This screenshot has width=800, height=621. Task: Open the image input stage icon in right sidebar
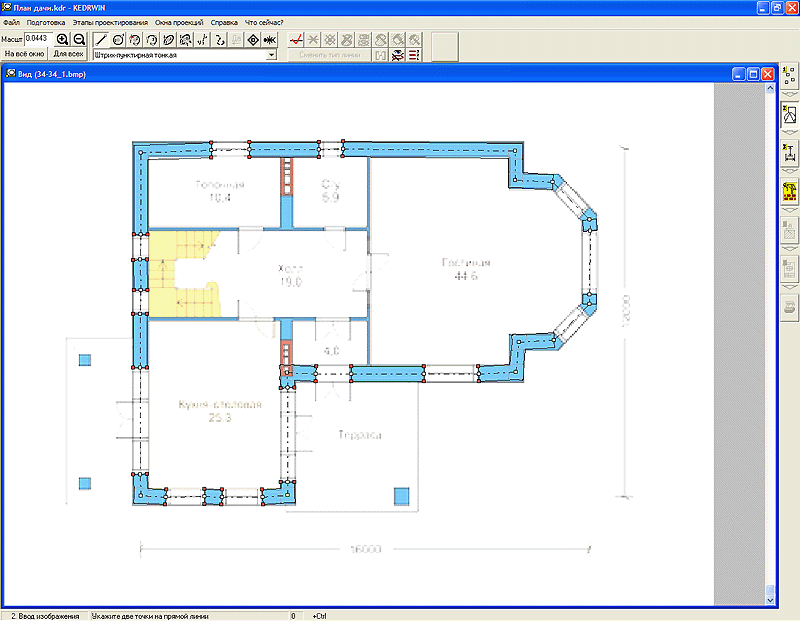coord(789,115)
